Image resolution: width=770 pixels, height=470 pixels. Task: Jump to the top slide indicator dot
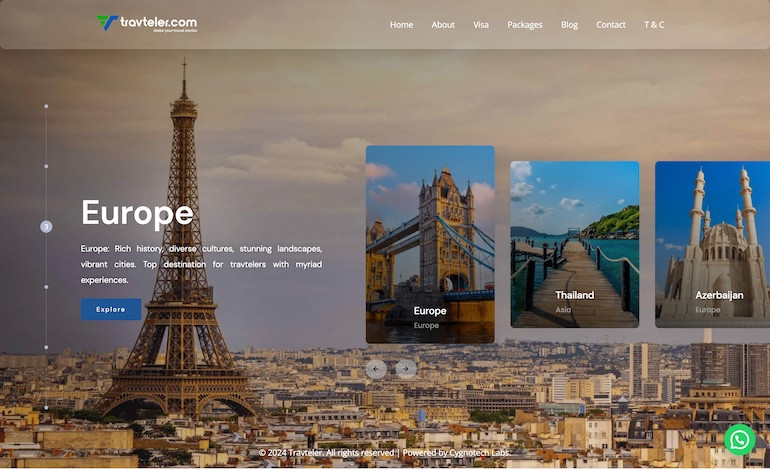coord(46,106)
